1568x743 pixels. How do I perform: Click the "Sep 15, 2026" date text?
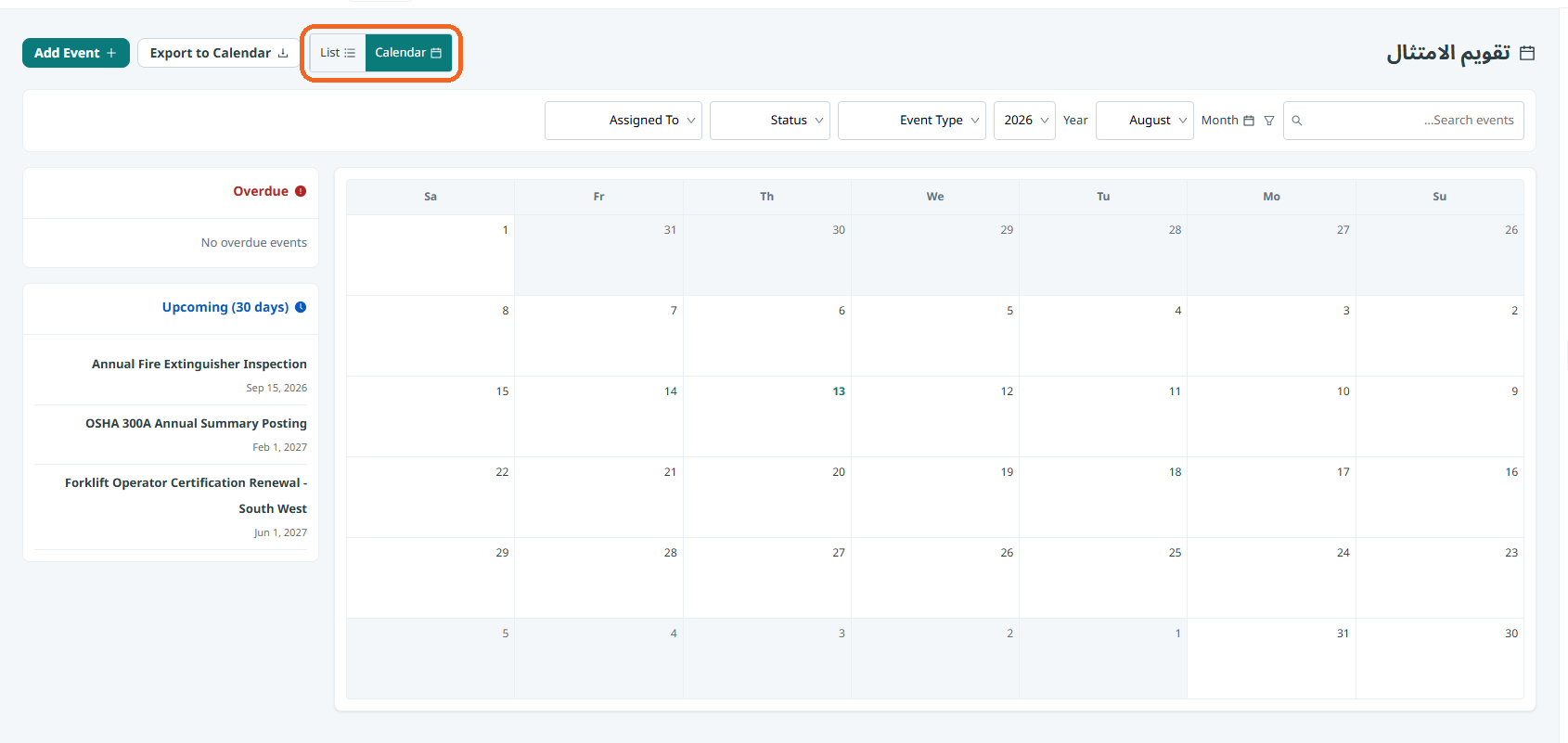(x=276, y=388)
